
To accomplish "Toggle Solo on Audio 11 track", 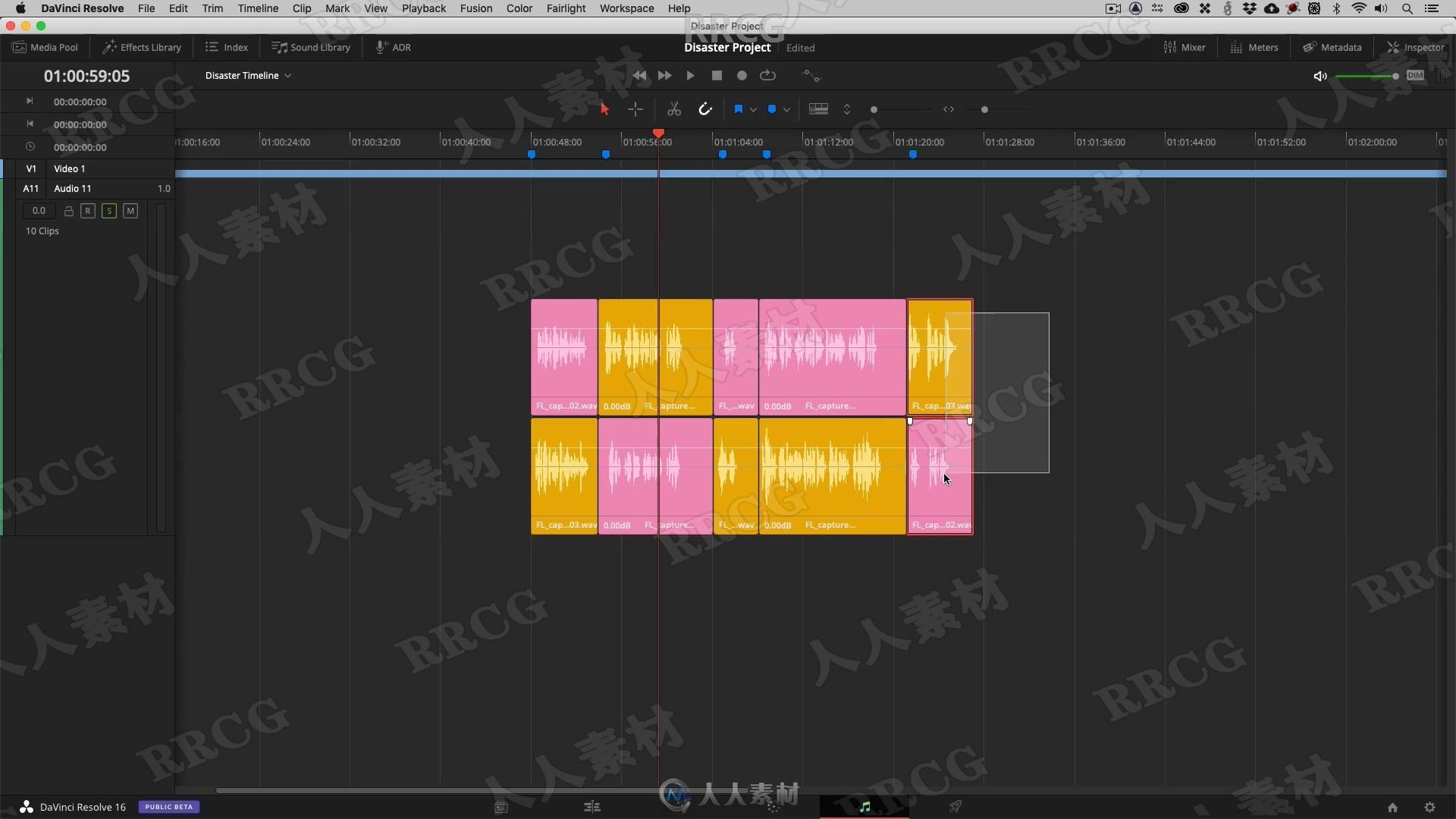I will click(109, 211).
